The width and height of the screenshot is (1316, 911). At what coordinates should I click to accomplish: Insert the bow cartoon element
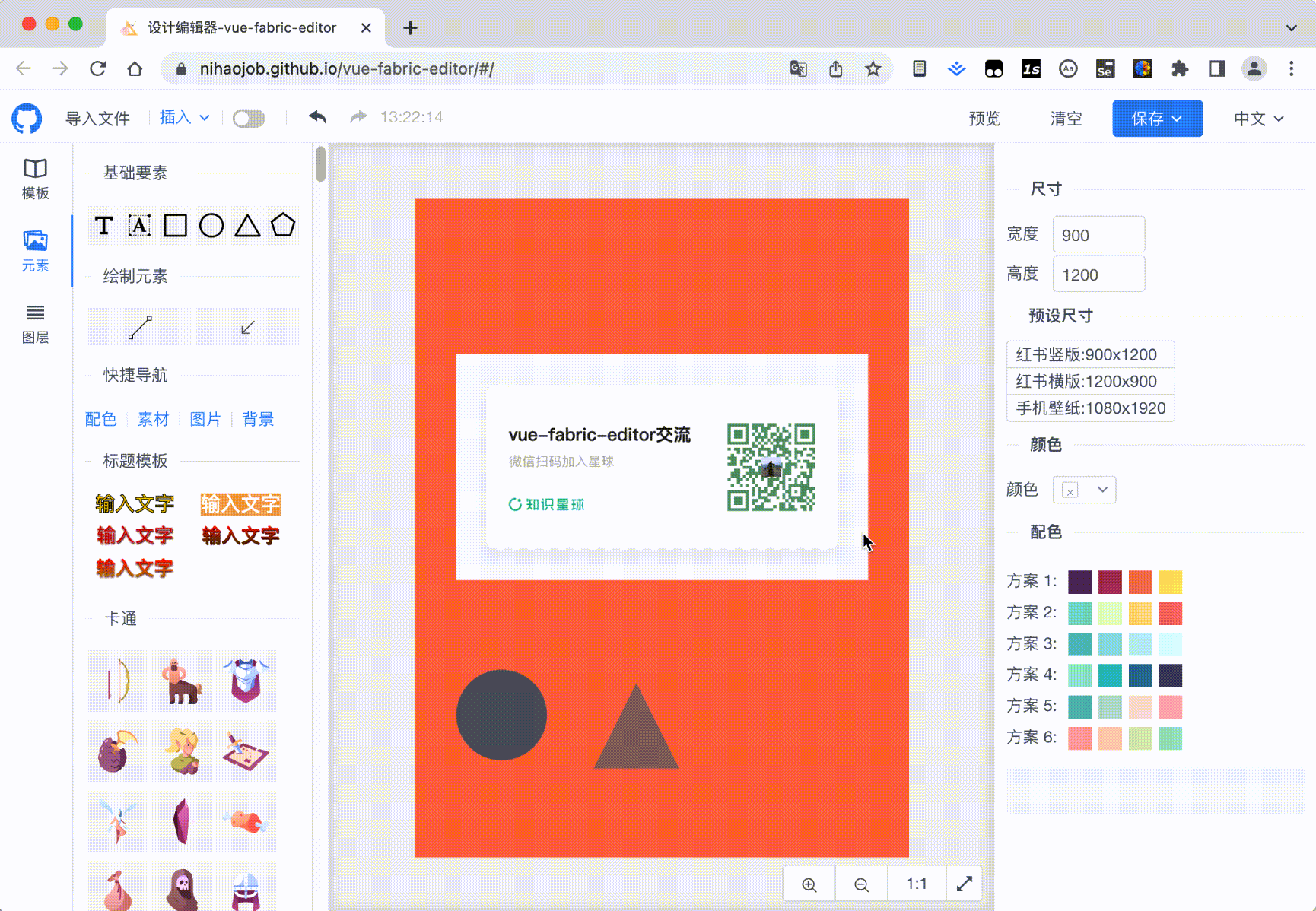pyautogui.click(x=118, y=681)
